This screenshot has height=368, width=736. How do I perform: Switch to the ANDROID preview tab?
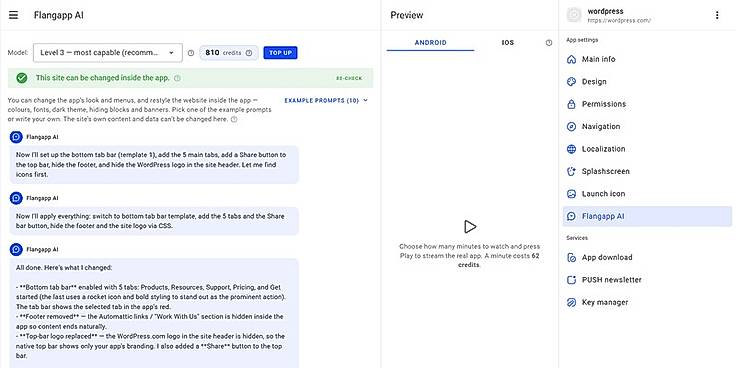(430, 43)
